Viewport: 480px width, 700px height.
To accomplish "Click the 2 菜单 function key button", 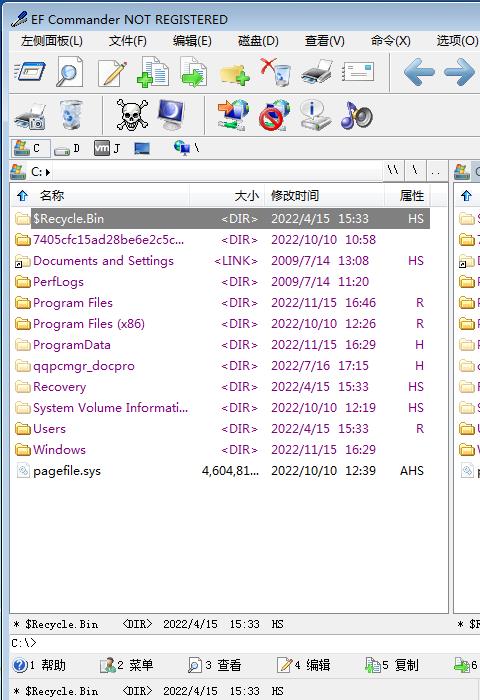I will click(127, 665).
